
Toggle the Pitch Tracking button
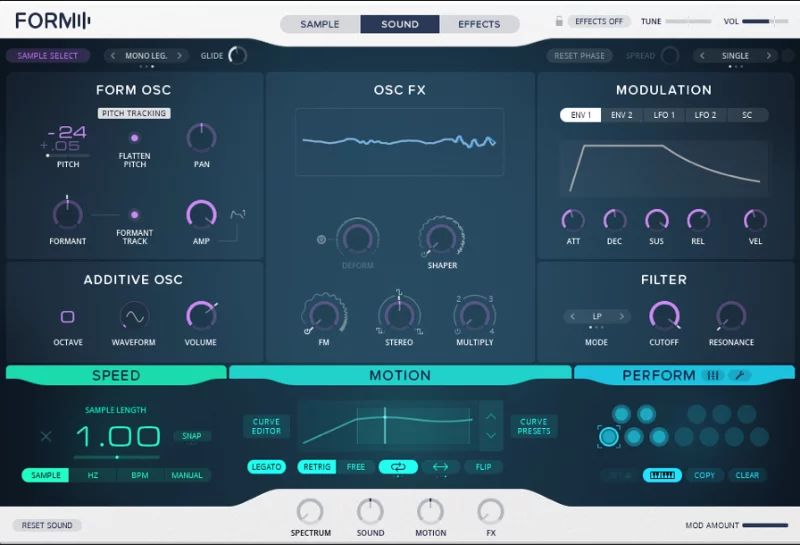pyautogui.click(x=134, y=113)
